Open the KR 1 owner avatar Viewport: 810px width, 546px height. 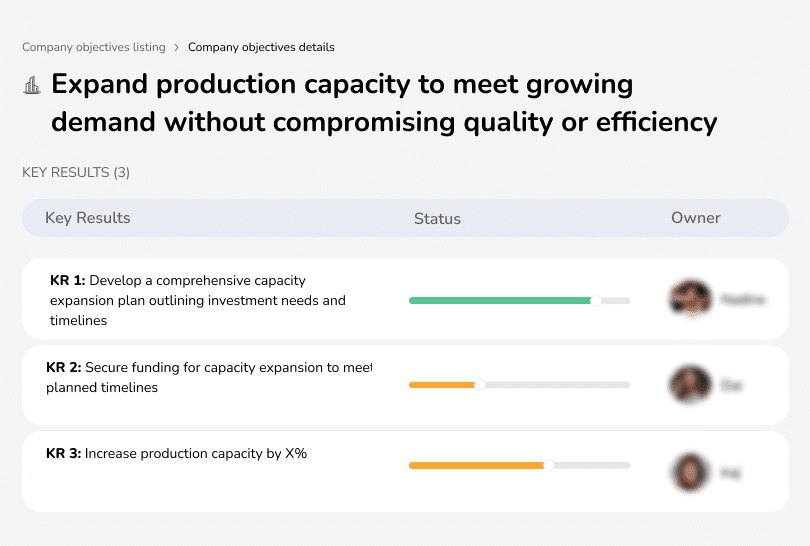pos(690,298)
